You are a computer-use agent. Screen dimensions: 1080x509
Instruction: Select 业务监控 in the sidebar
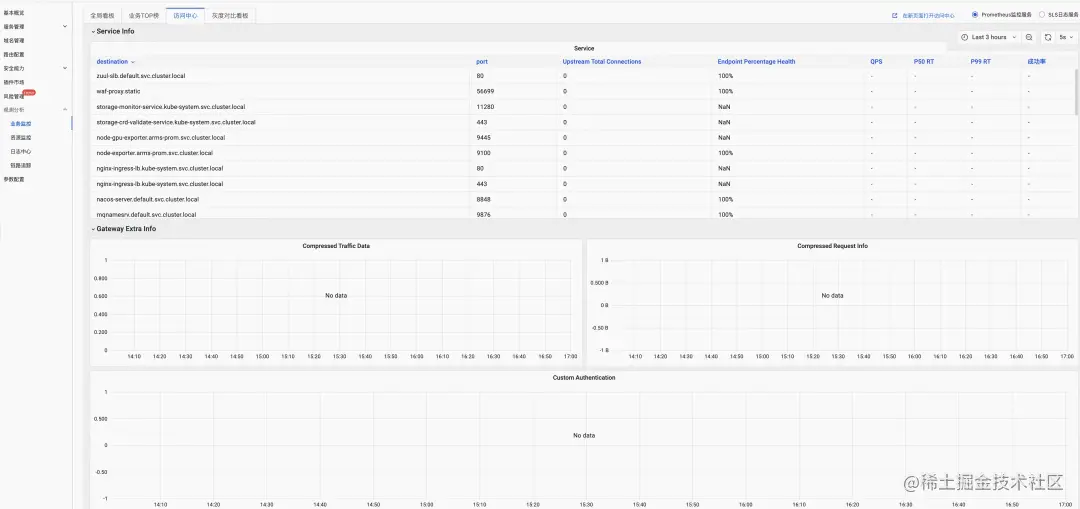(21, 124)
